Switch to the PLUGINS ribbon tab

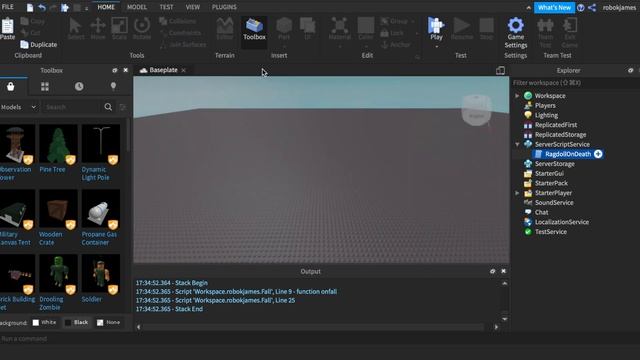(x=224, y=7)
